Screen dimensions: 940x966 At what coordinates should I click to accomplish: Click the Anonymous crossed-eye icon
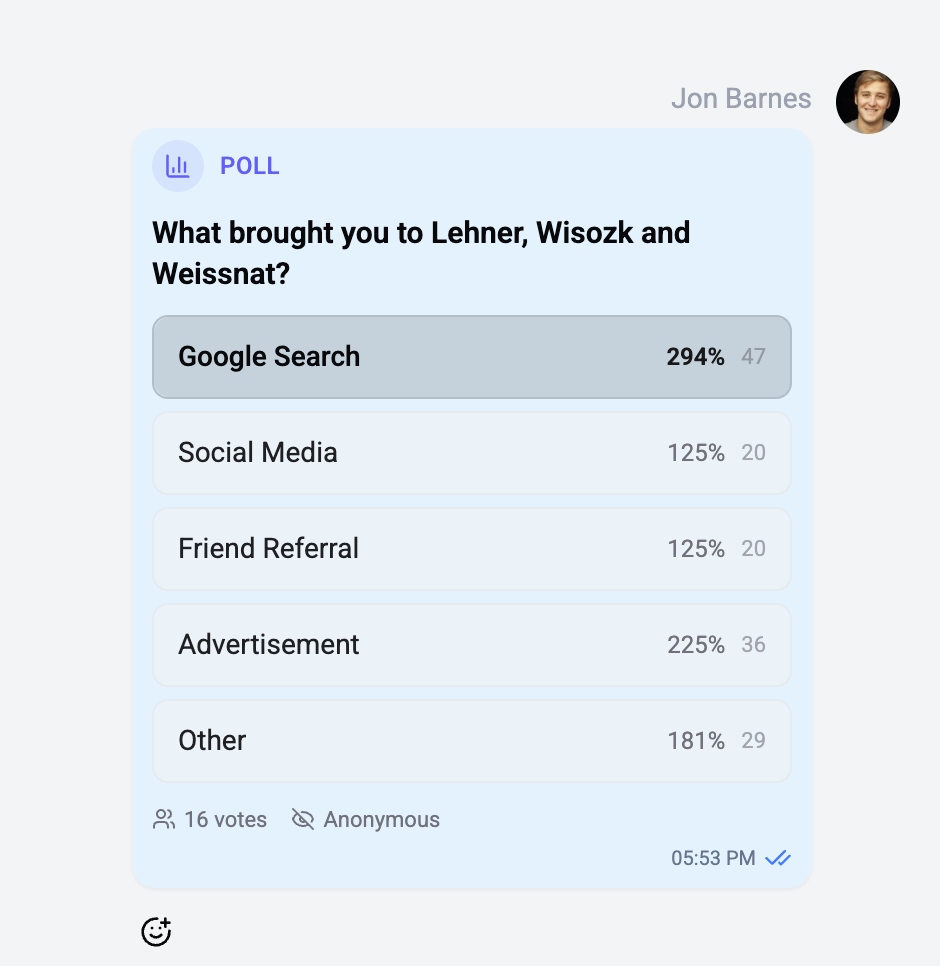(302, 819)
